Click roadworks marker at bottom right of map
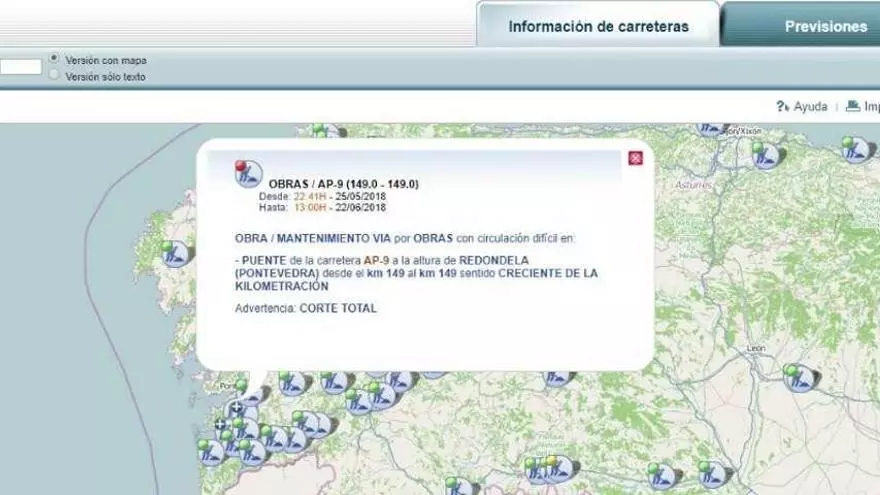880x495 pixels. tap(714, 473)
